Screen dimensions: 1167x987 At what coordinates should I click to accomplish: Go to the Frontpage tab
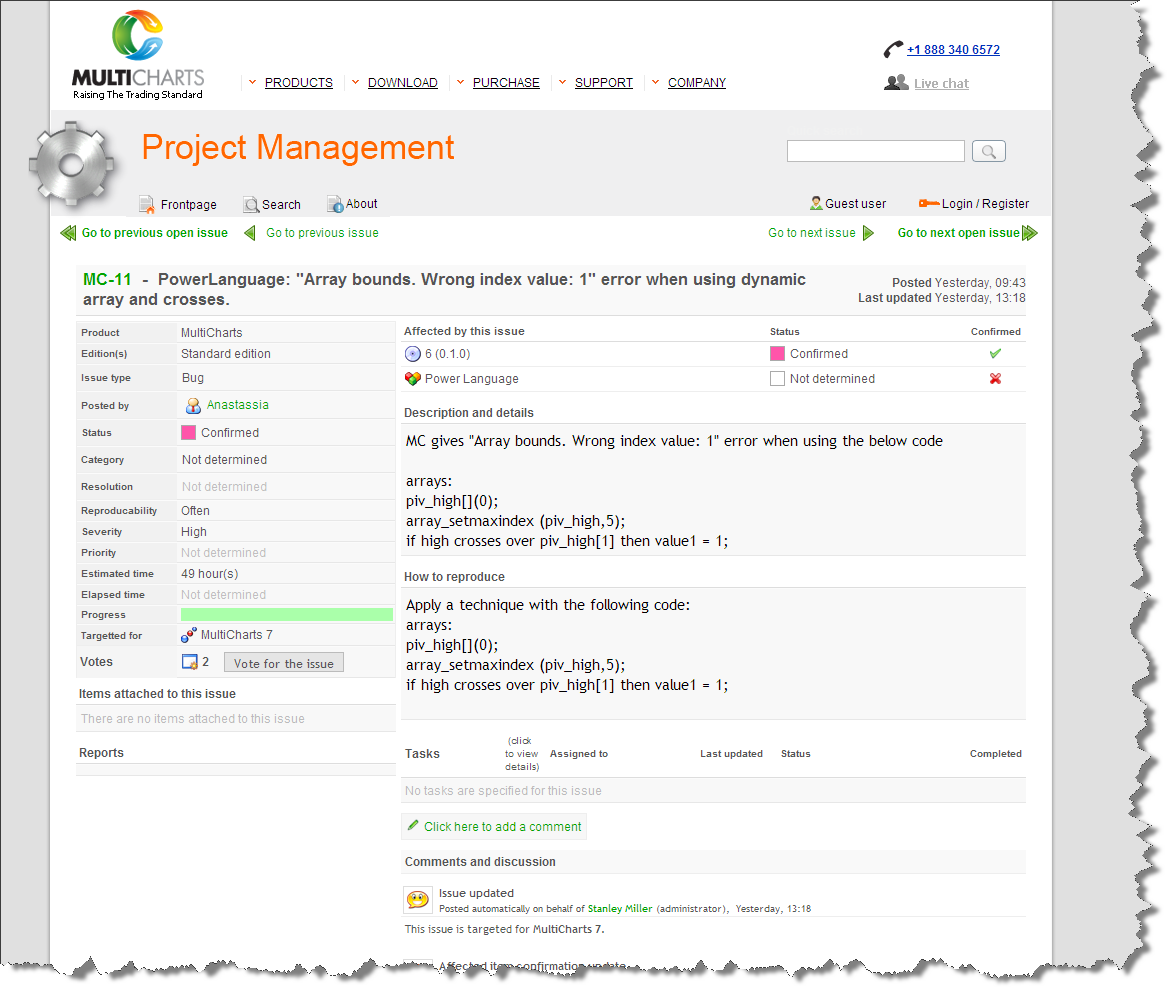pos(188,204)
